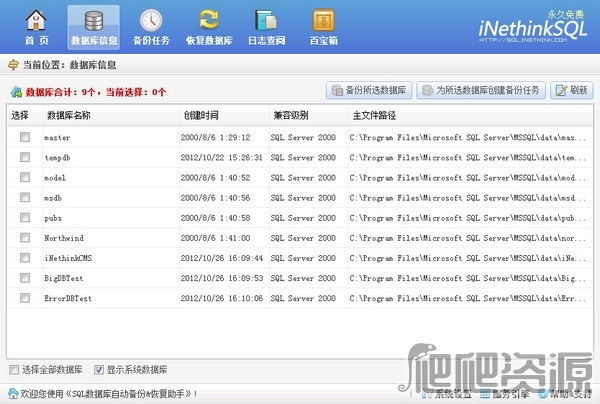The height and width of the screenshot is (404, 600).
Task: Sort by 数据库名称 column header
Action: (x=111, y=115)
